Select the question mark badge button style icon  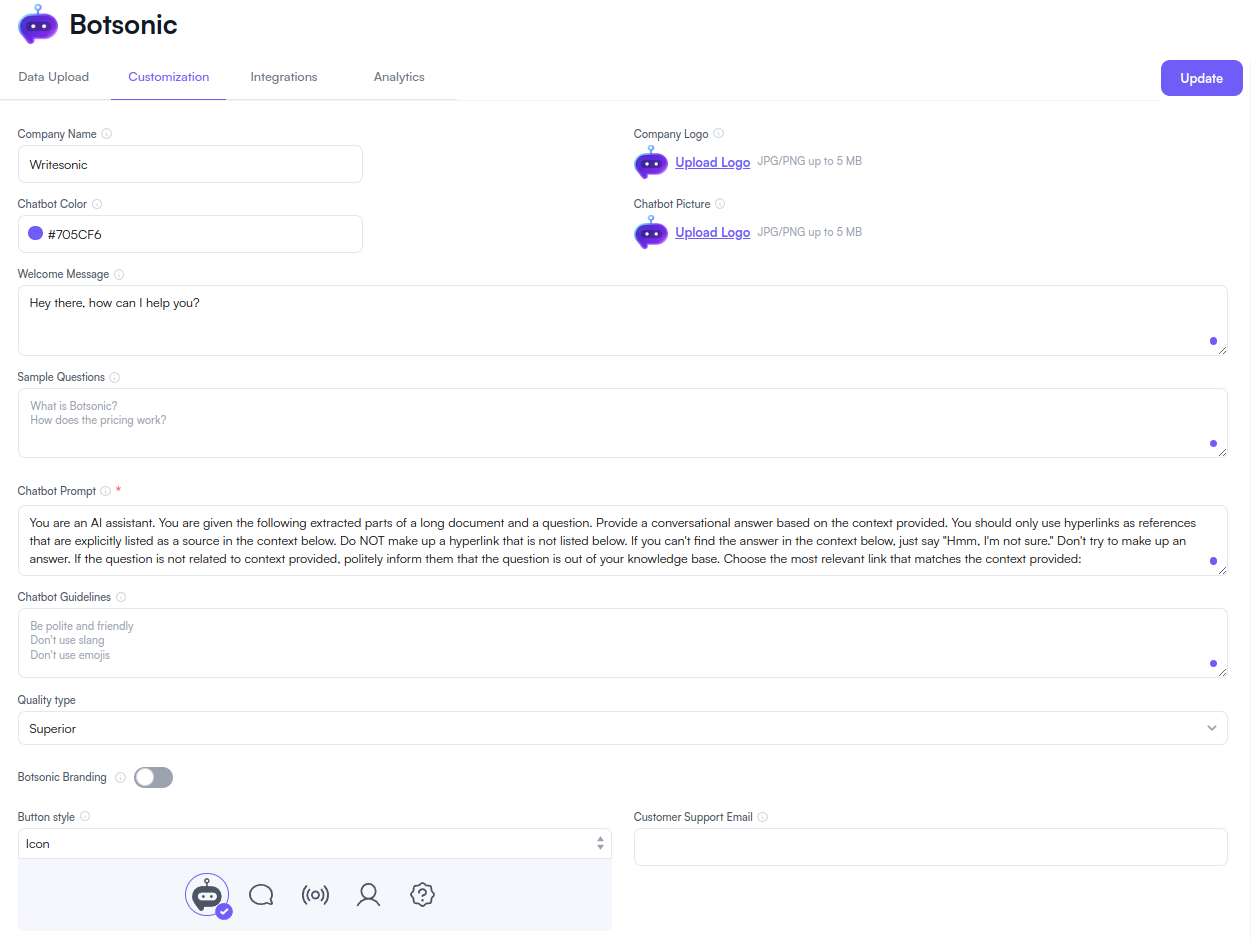click(423, 895)
